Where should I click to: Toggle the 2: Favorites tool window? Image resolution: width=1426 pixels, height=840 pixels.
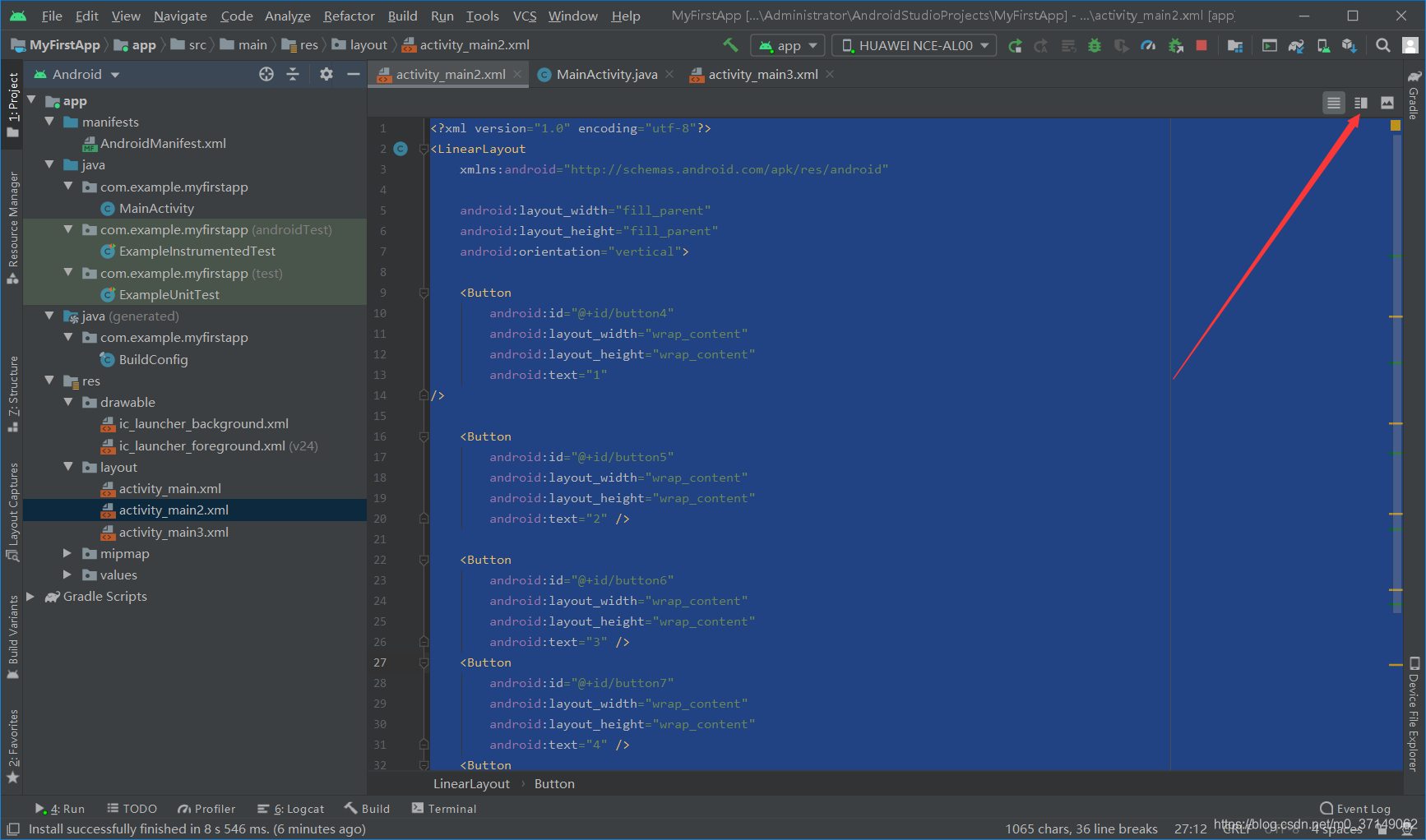point(12,746)
